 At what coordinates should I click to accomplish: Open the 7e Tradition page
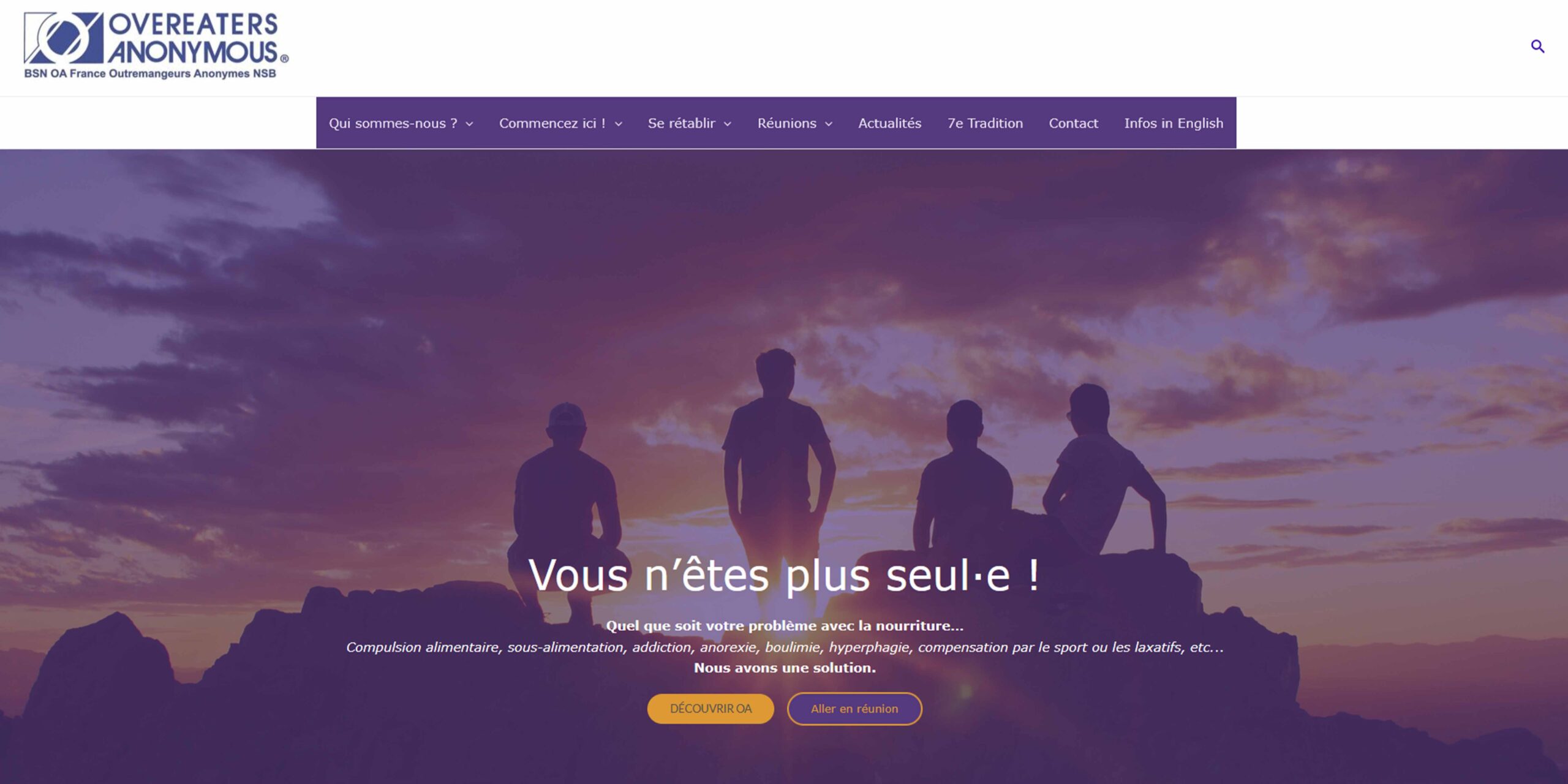click(985, 123)
